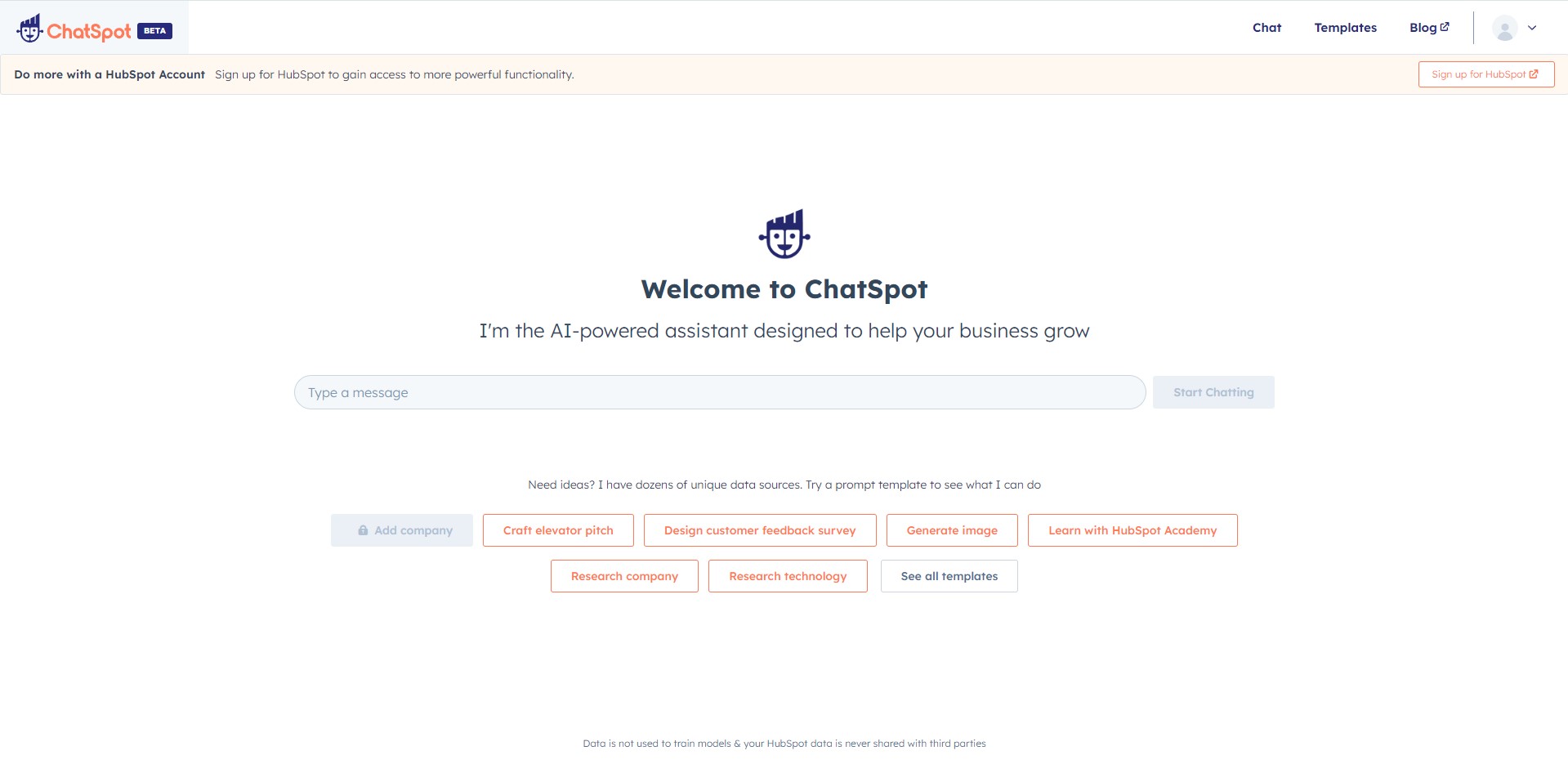Select the Research technology template
Viewport: 1568px width, 773px height.
tap(788, 576)
